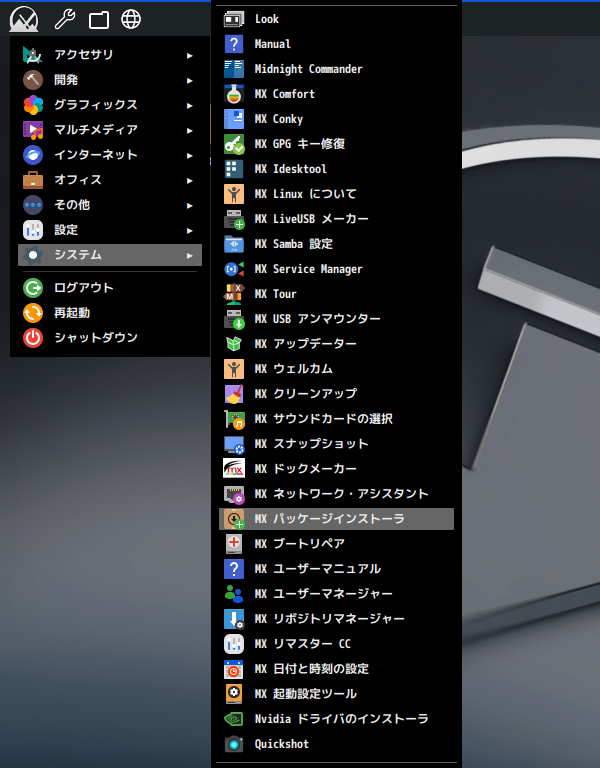Viewport: 600px width, 768px height.
Task: Open the globe web browser icon
Action: (x=131, y=19)
